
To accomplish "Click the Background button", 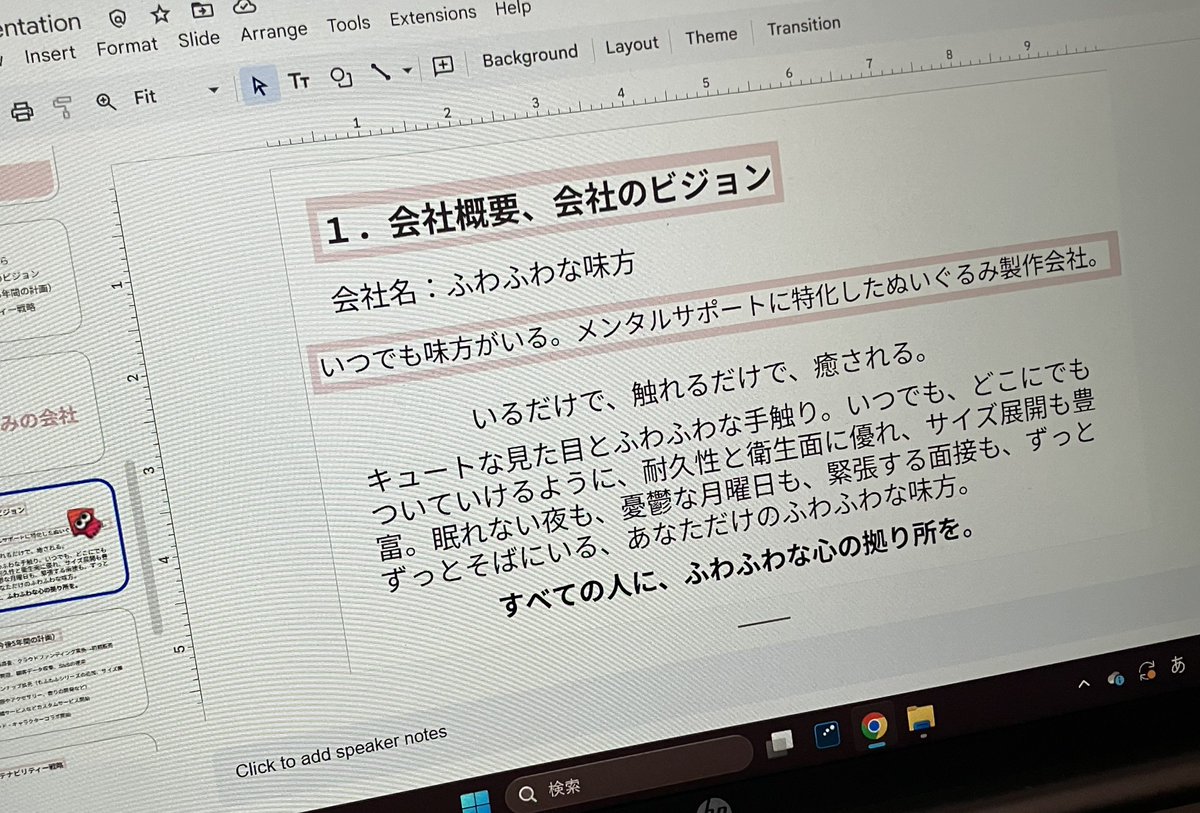I will pyautogui.click(x=530, y=52).
